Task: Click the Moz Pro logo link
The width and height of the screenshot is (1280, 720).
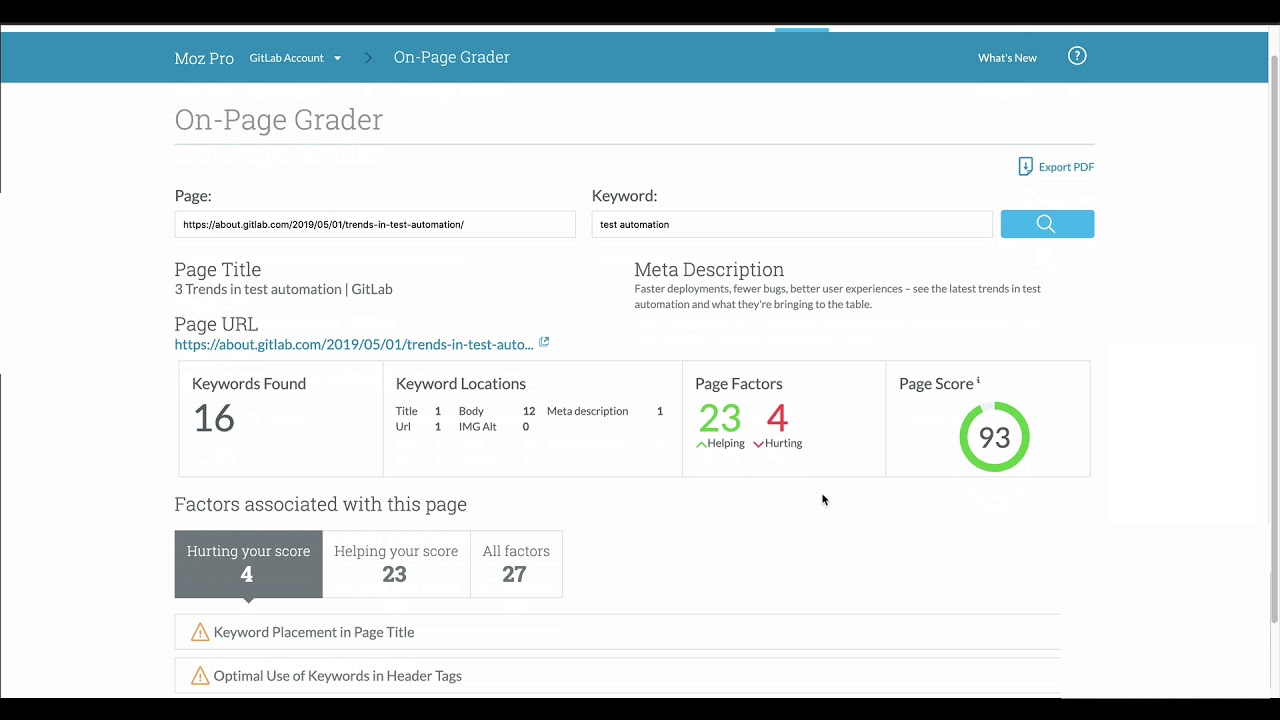Action: 204,58
